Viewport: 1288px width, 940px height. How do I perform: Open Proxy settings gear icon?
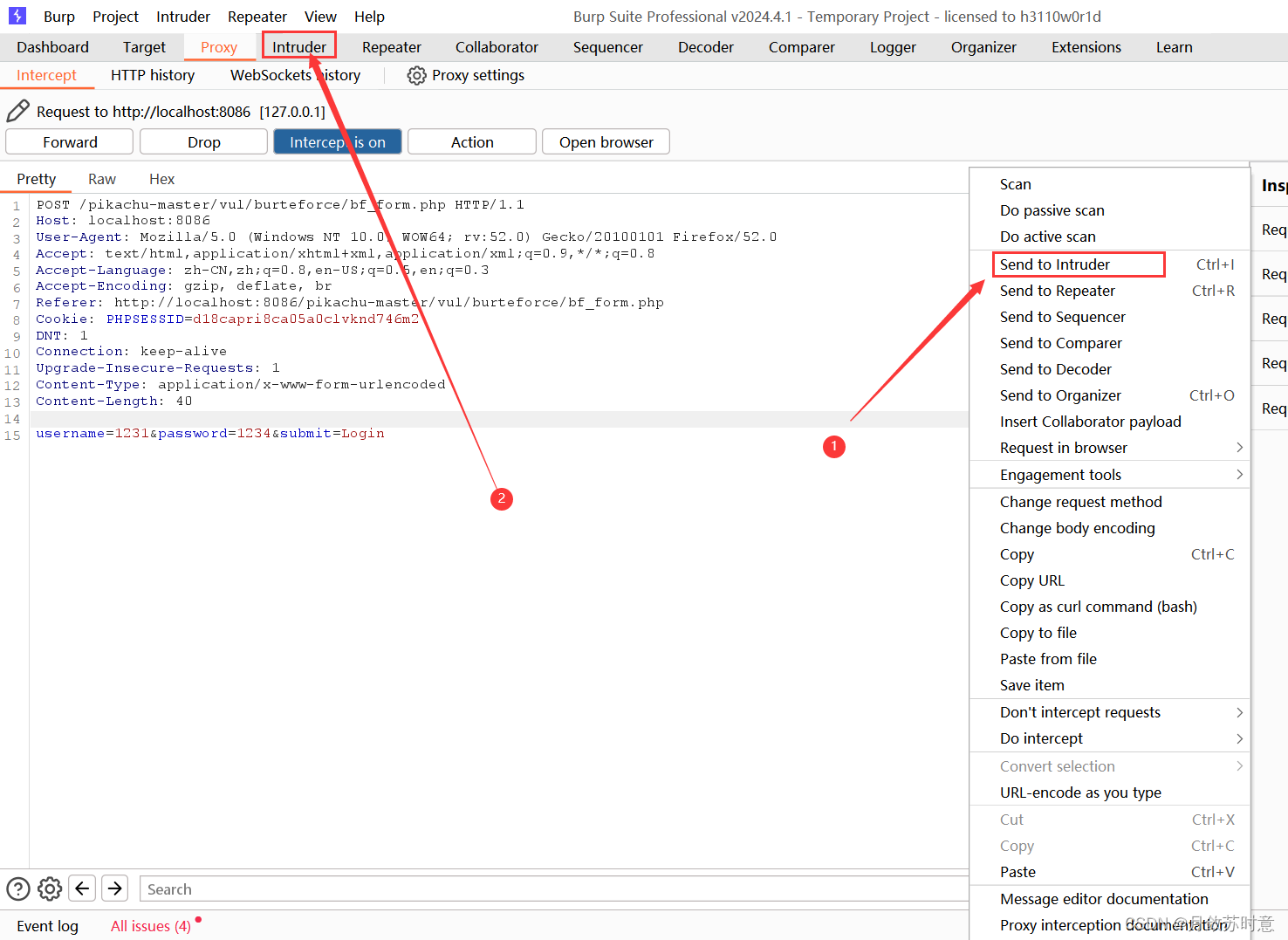(417, 76)
